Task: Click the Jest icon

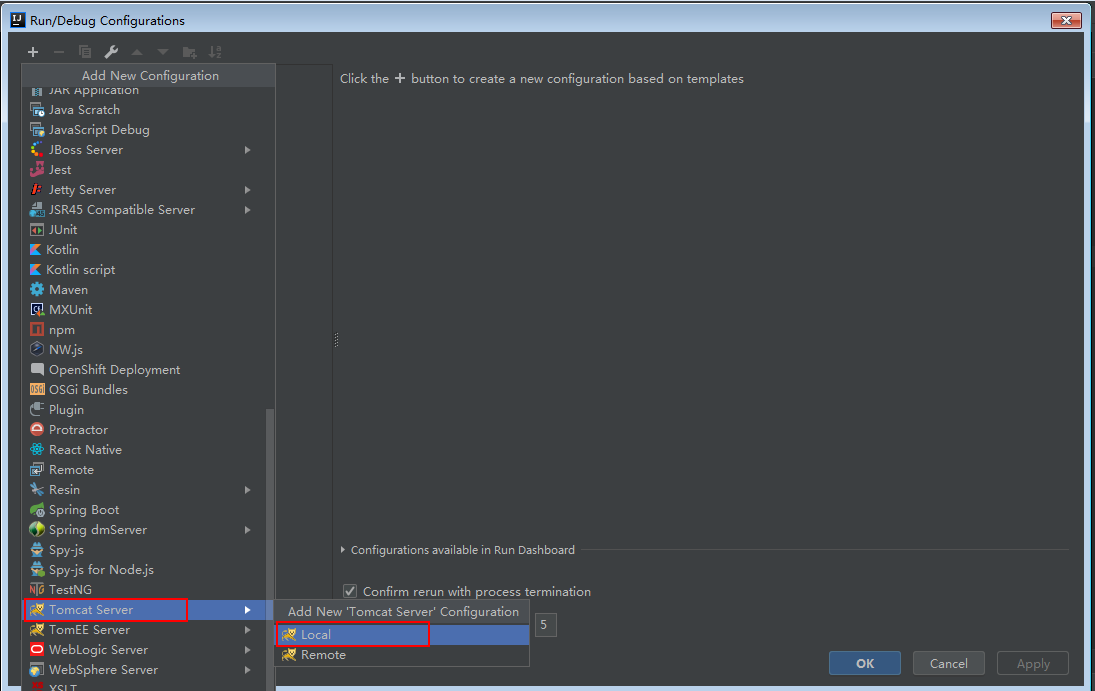Action: (x=37, y=170)
